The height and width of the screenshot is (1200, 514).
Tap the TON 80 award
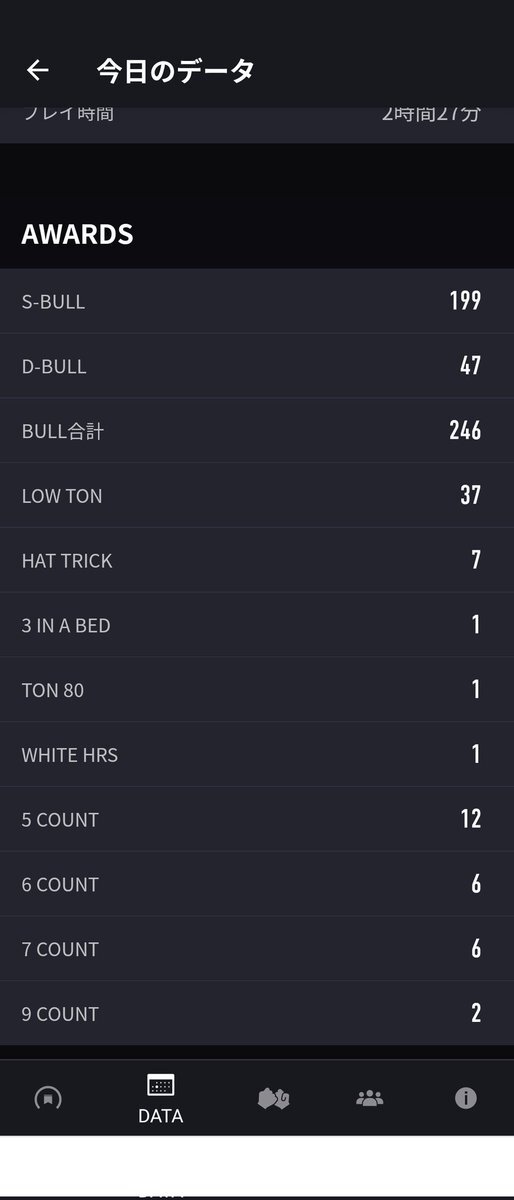[x=257, y=690]
